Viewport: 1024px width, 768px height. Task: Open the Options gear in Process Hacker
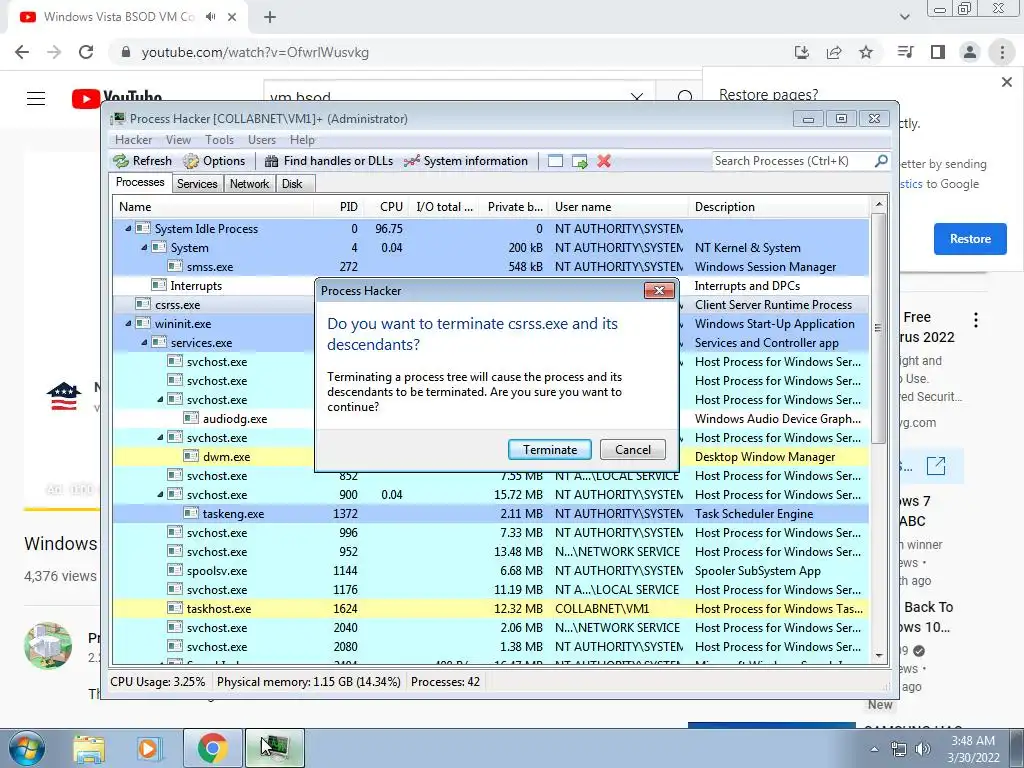191,161
